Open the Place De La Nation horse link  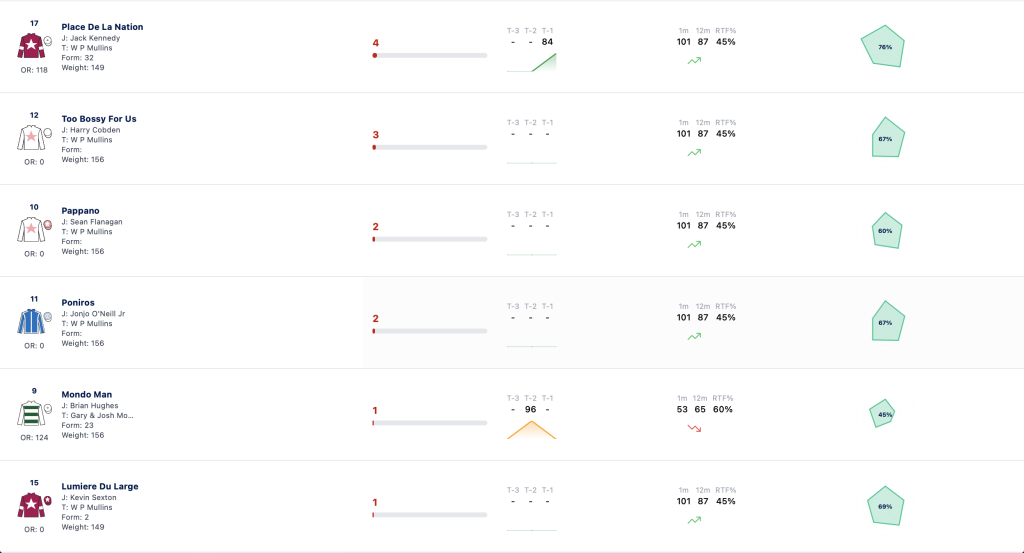pos(102,27)
